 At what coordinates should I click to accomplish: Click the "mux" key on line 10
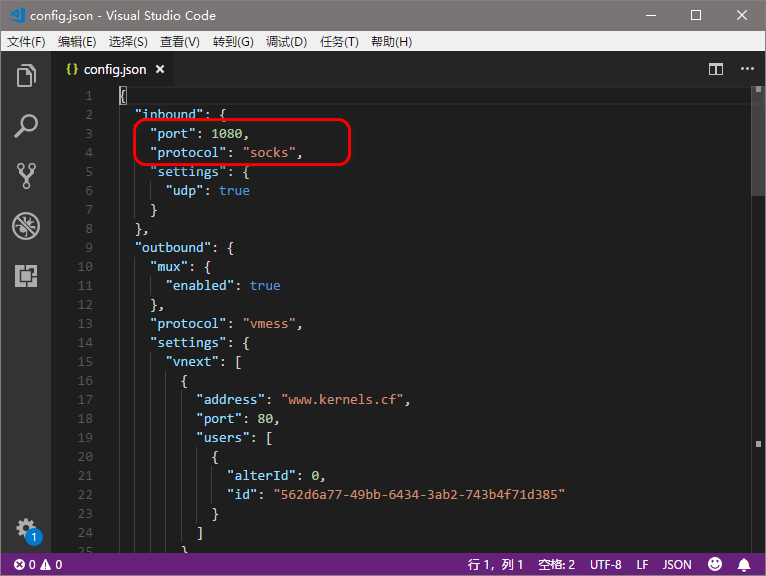coord(169,267)
